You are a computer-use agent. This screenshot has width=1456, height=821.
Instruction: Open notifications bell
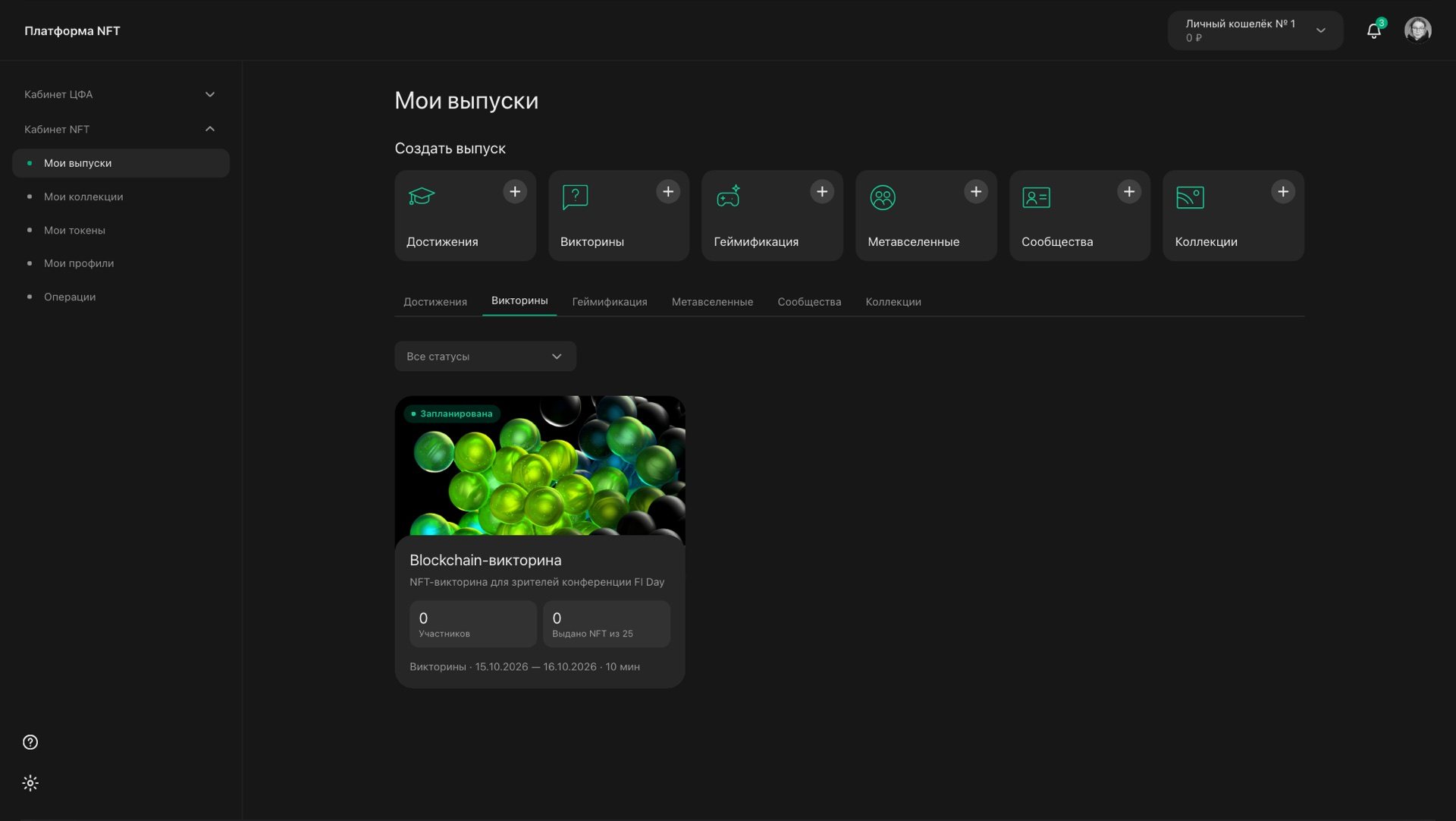point(1374,30)
